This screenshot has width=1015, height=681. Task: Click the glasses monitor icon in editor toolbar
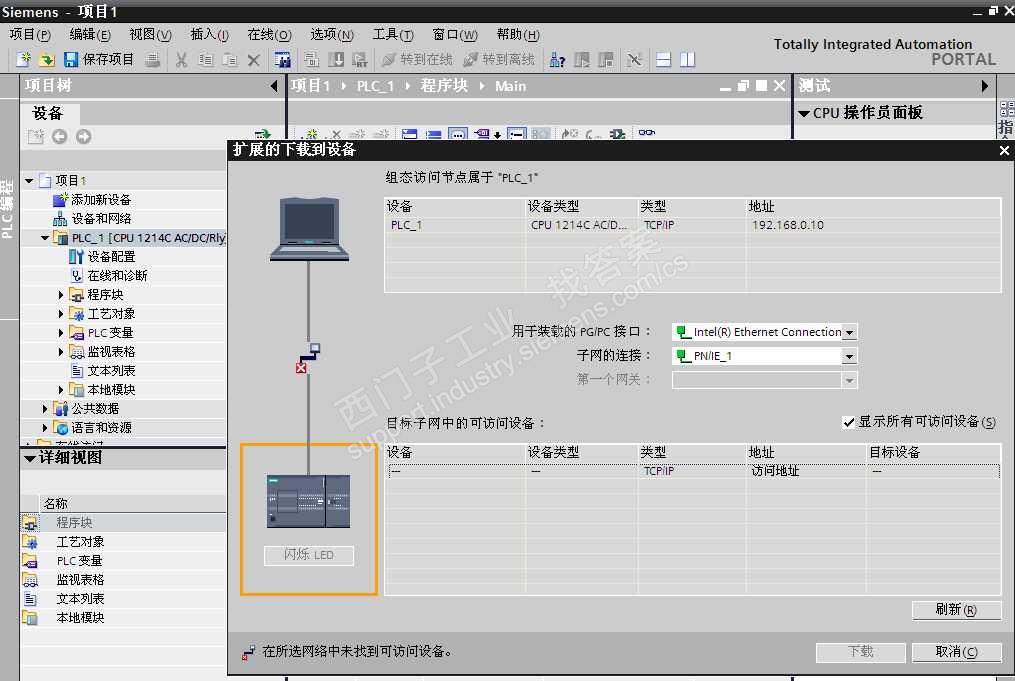coord(646,133)
